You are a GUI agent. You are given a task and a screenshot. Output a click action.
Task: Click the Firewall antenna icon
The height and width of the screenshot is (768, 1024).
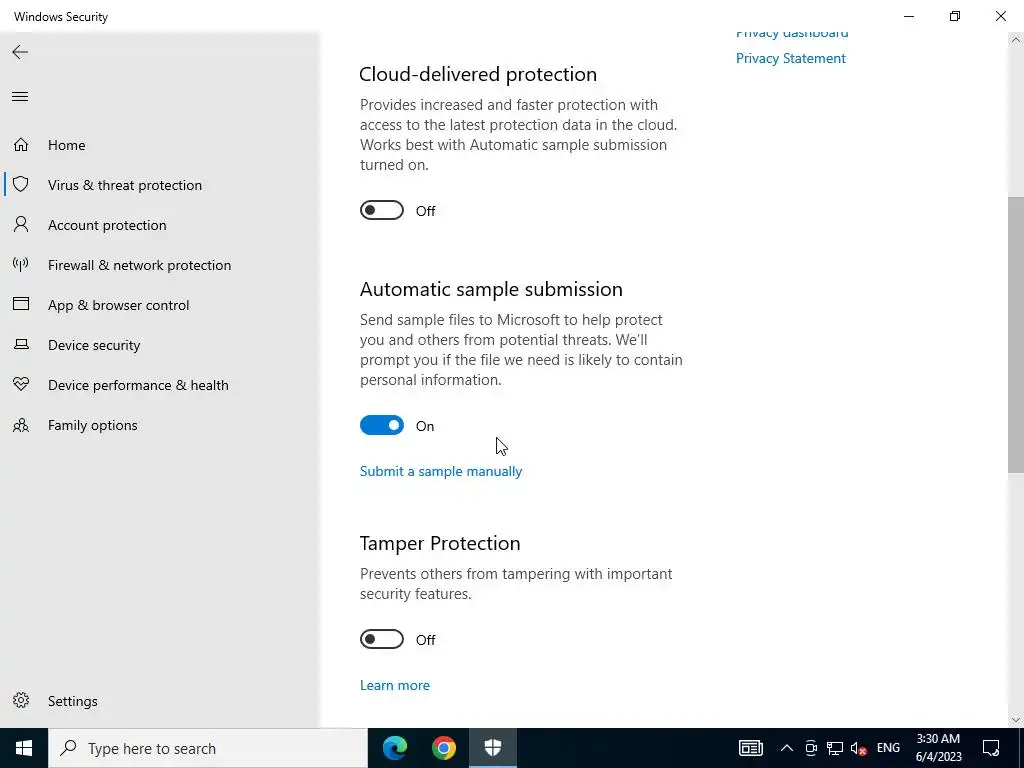pos(21,264)
